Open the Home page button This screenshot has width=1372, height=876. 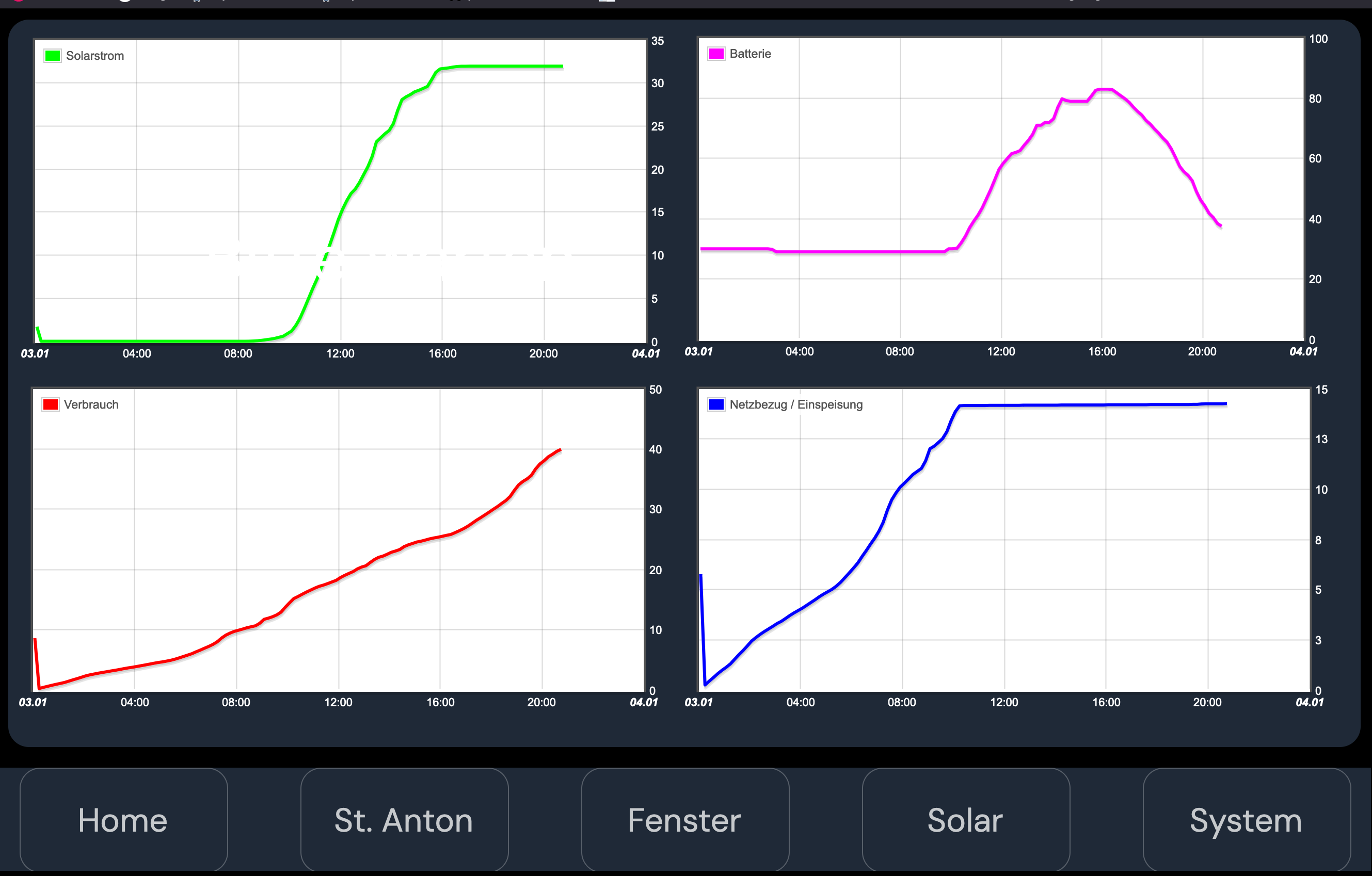[x=124, y=819]
